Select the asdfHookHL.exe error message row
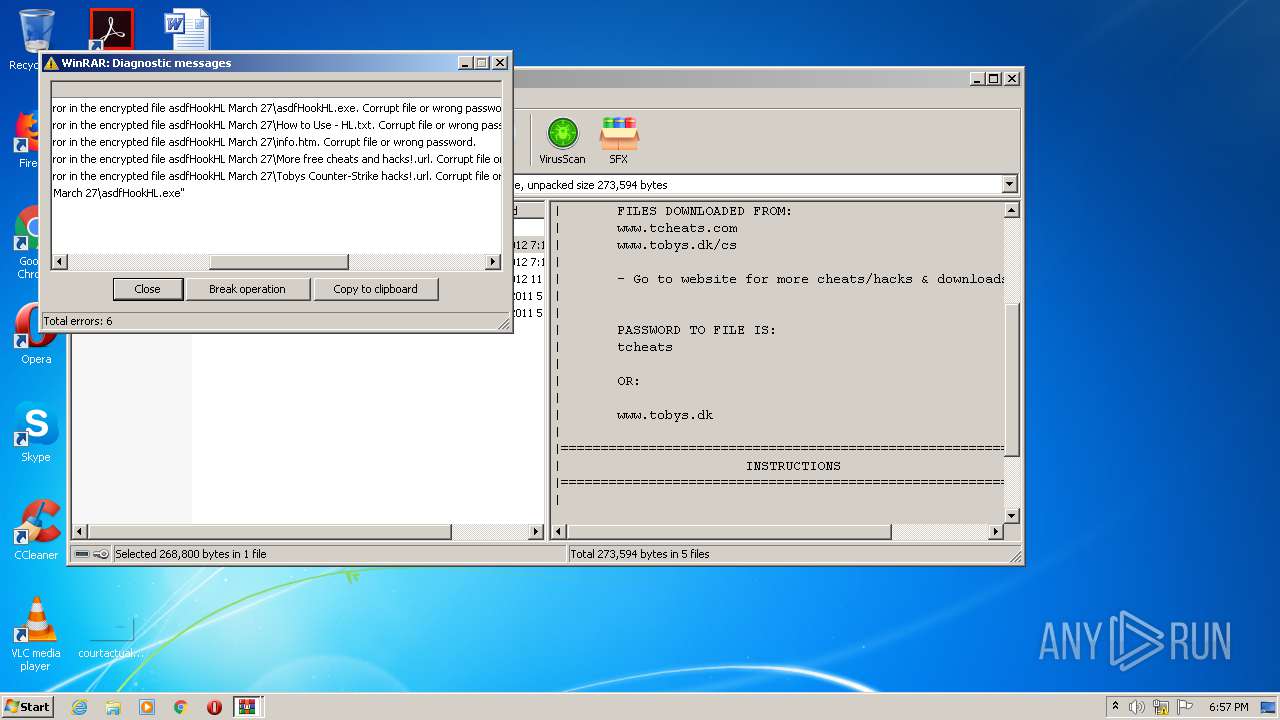Screen dimensions: 1280x720 pos(277,108)
